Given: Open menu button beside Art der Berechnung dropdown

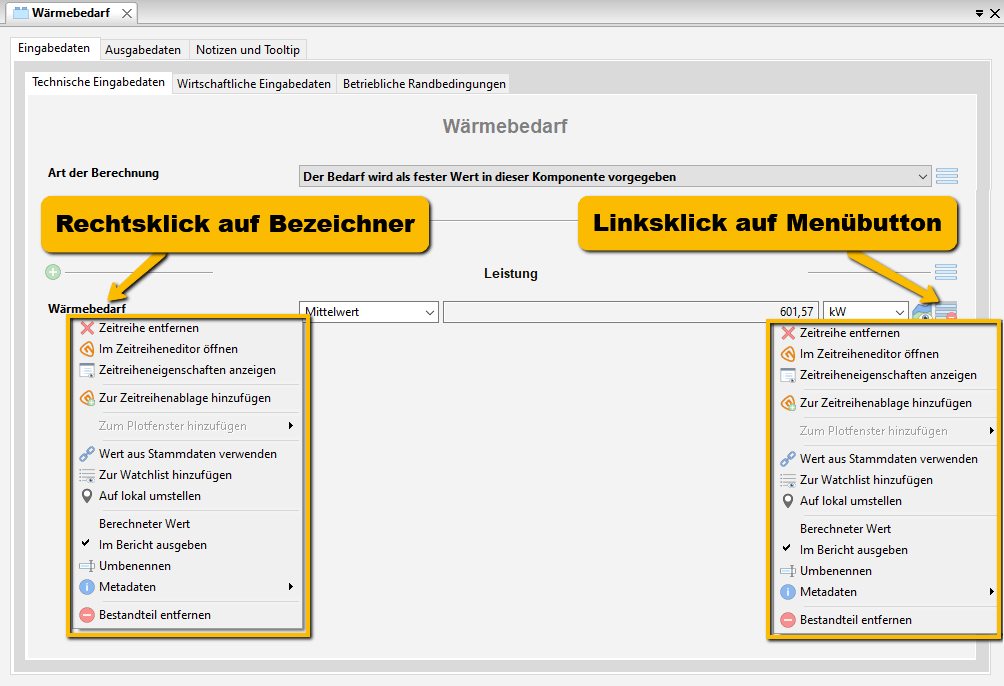Looking at the screenshot, I should 946,176.
